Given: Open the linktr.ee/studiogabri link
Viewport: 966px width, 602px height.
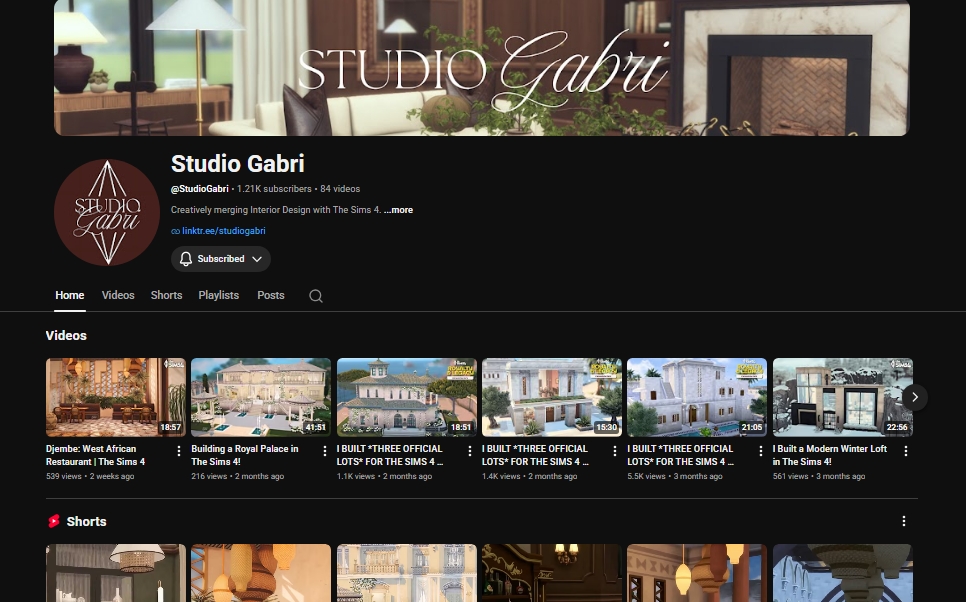Looking at the screenshot, I should 224,231.
